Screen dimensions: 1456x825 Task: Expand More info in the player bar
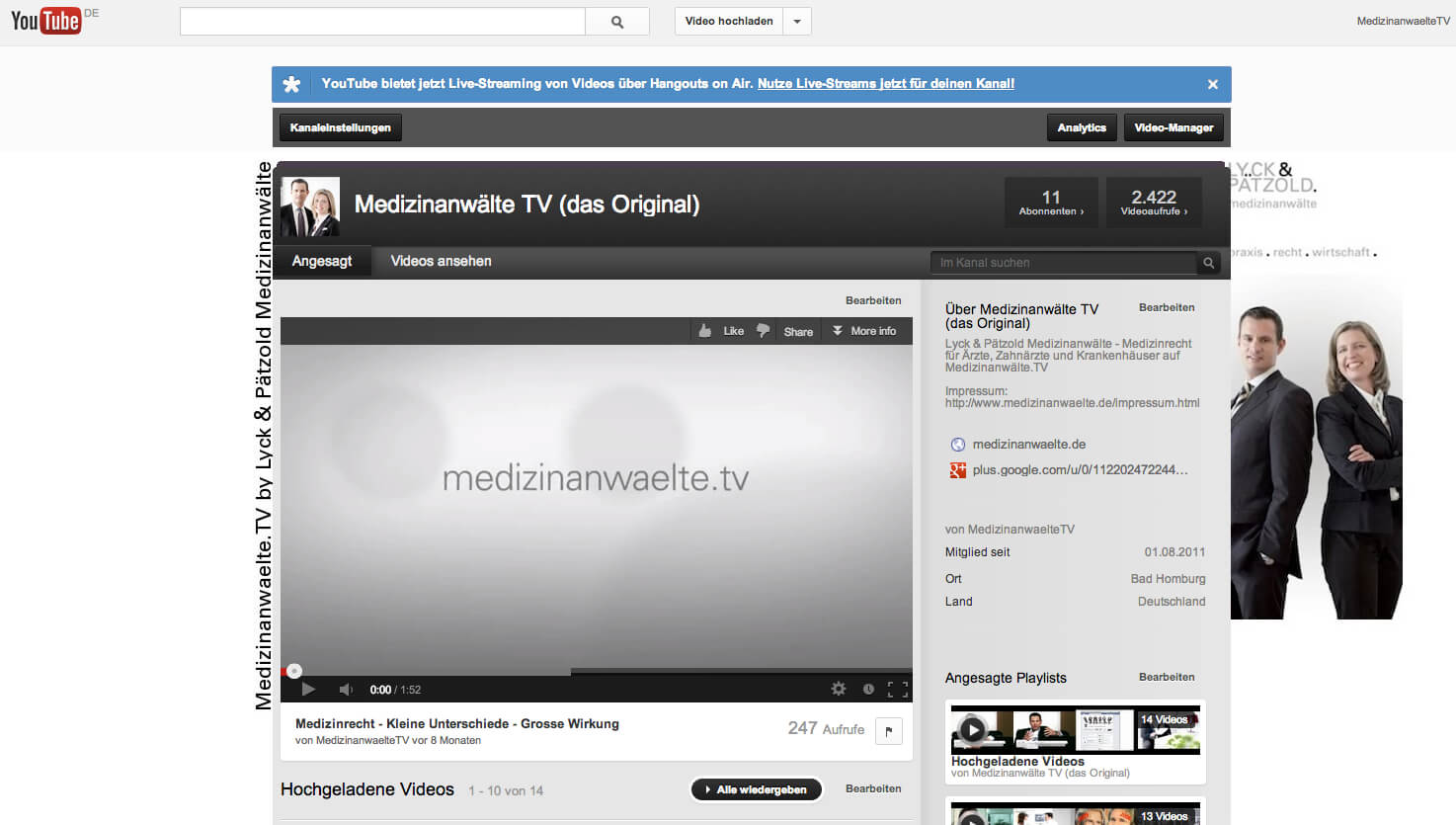864,331
